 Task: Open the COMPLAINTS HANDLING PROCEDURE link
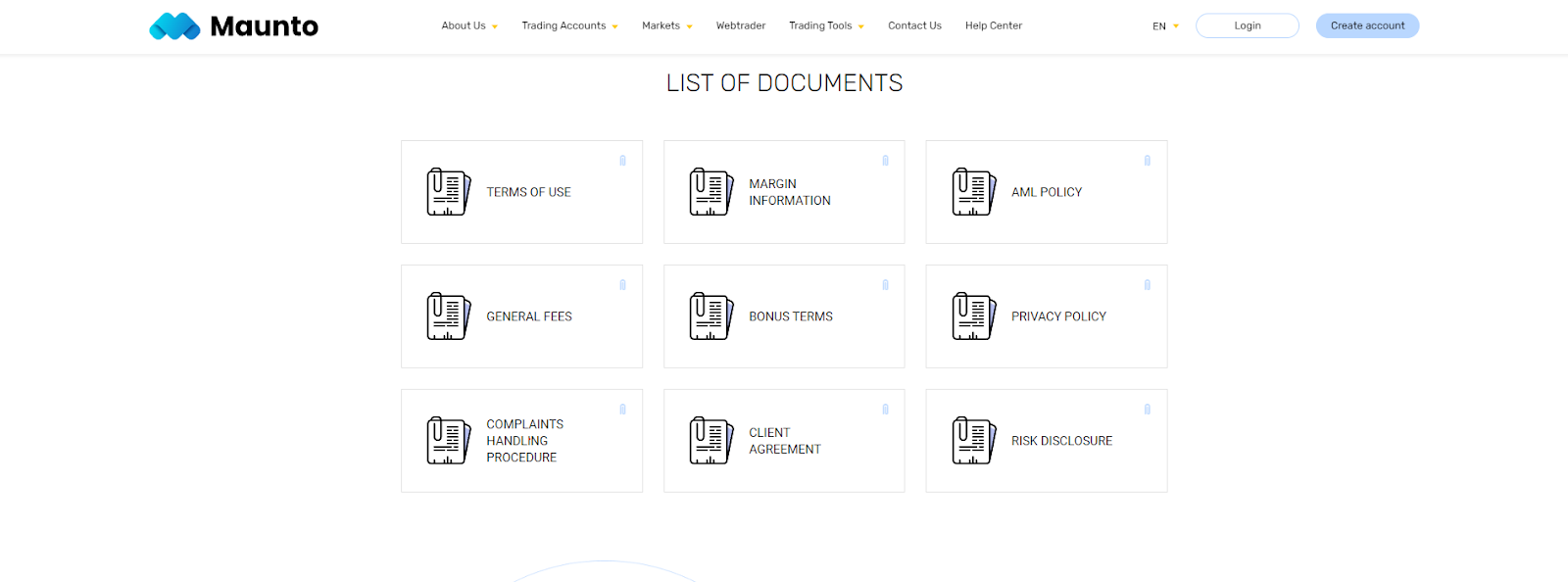(525, 441)
